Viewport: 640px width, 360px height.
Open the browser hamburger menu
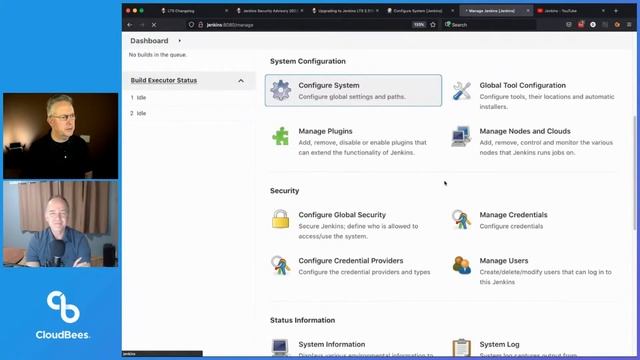[629, 25]
